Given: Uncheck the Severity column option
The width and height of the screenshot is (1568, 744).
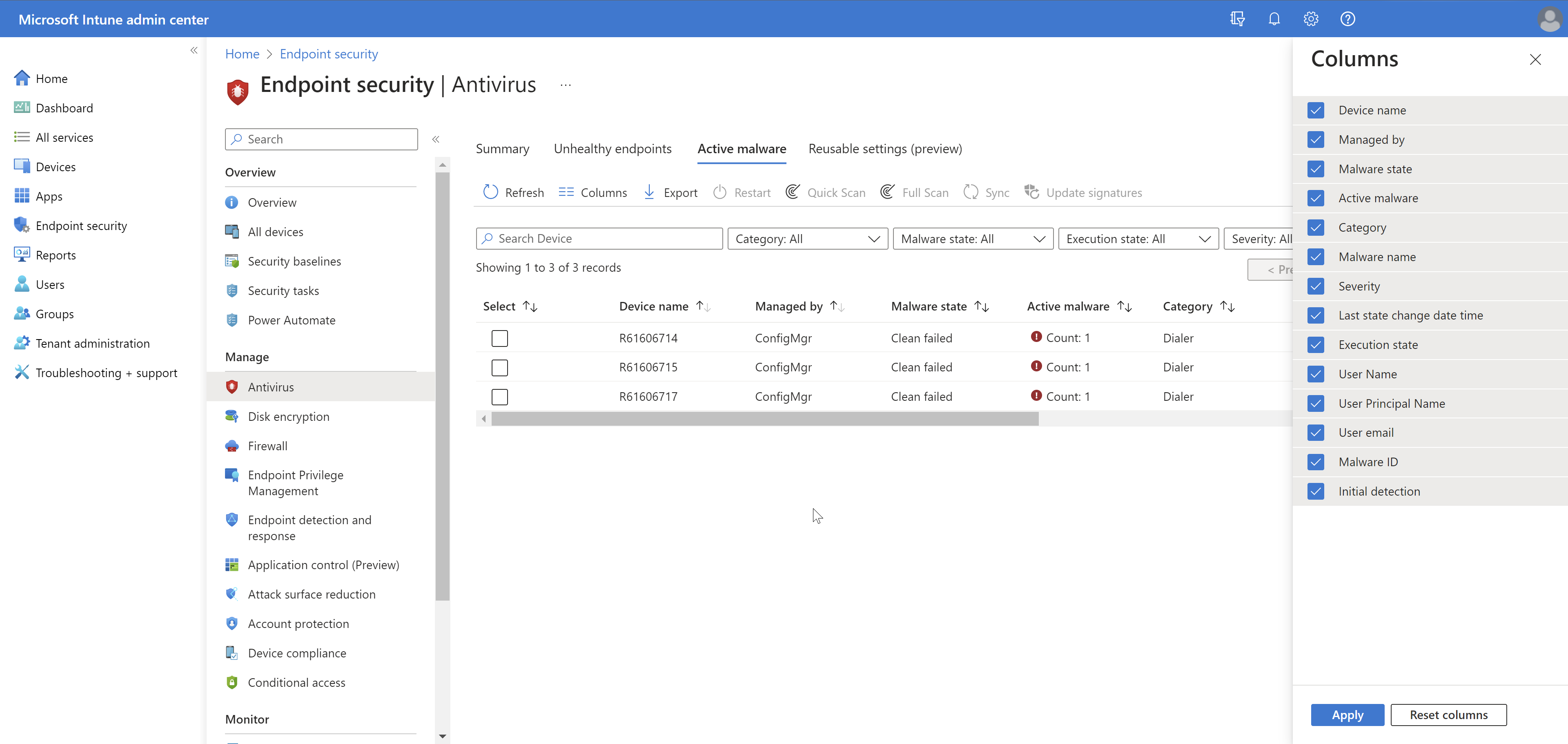Looking at the screenshot, I should tap(1315, 286).
